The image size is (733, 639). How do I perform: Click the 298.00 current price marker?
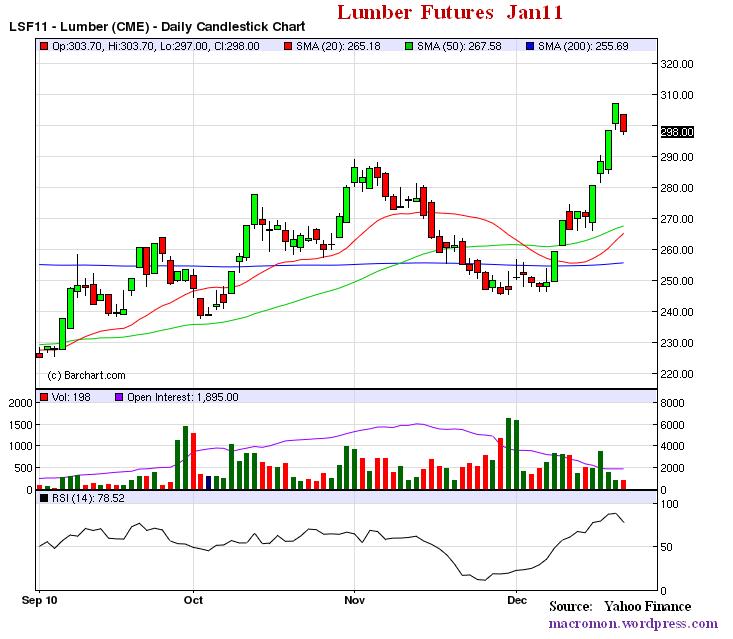pos(678,131)
